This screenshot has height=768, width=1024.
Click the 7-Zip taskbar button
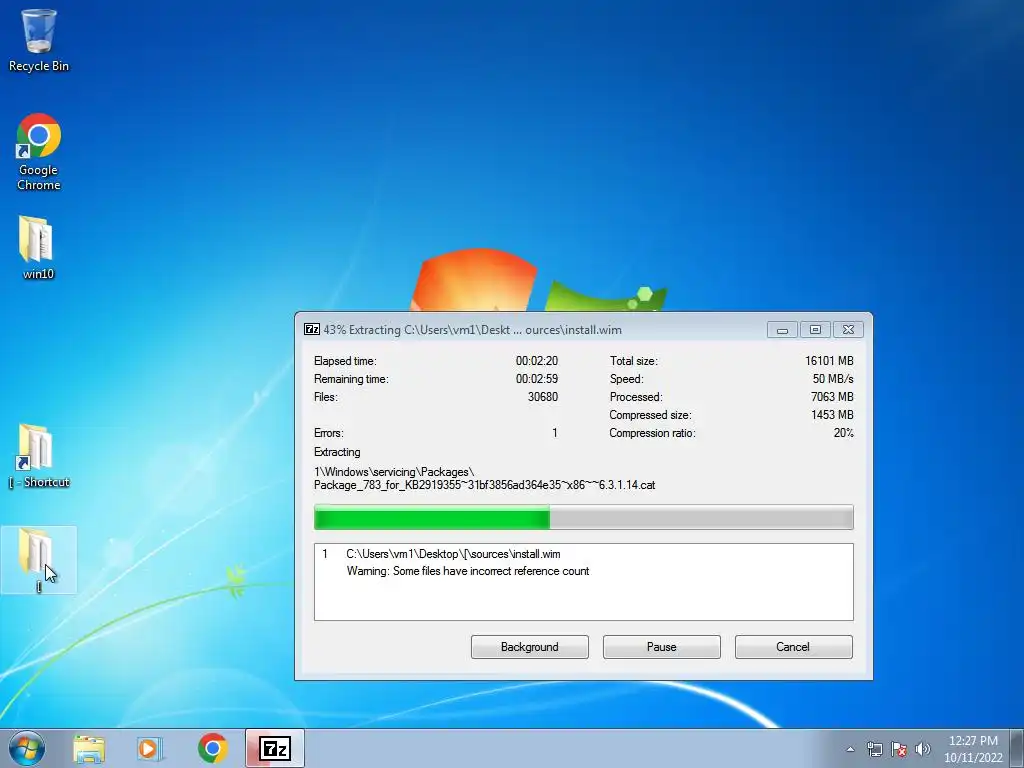(x=275, y=748)
